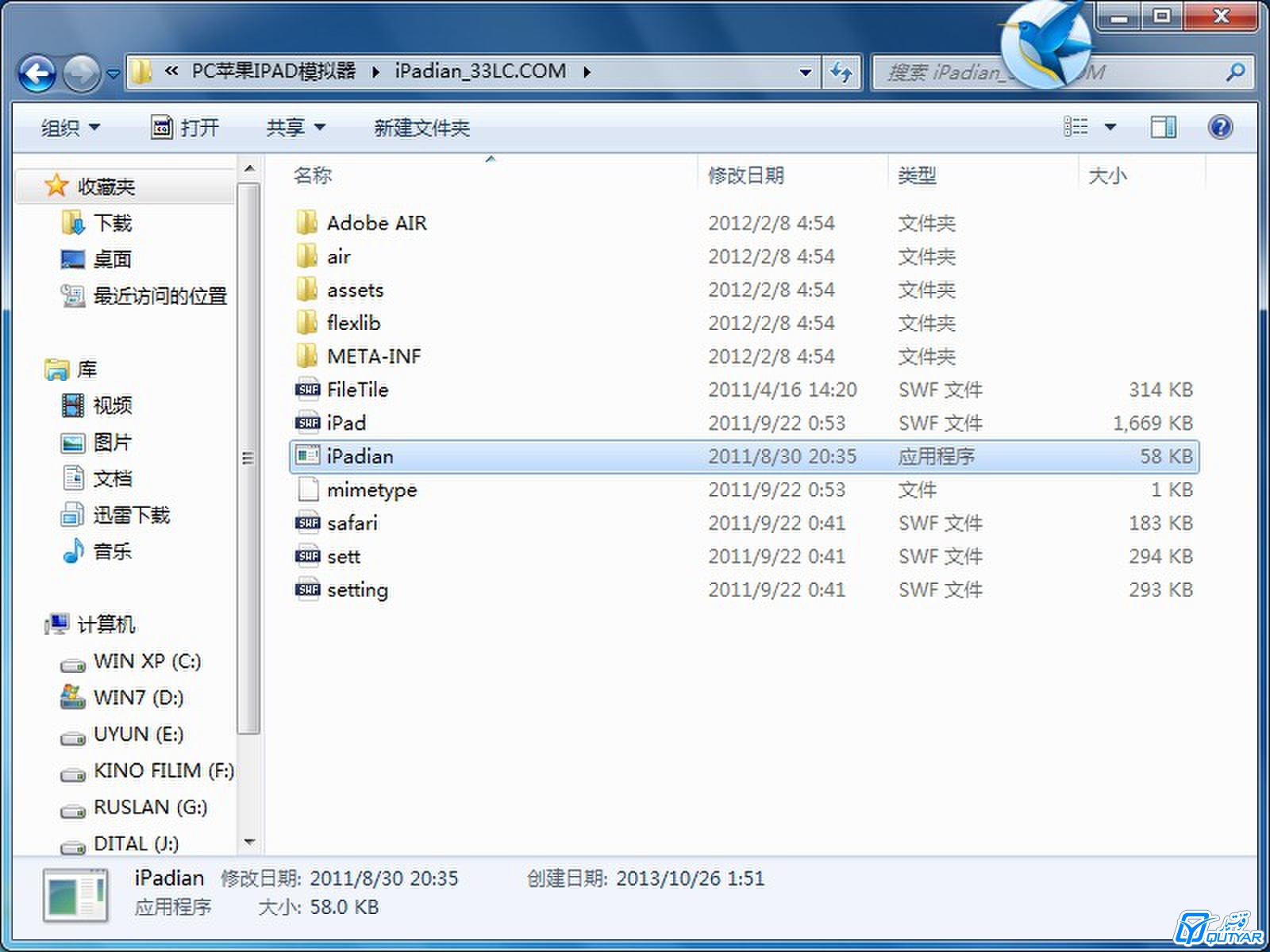
Task: Select the sett SWF file icon
Action: (307, 556)
